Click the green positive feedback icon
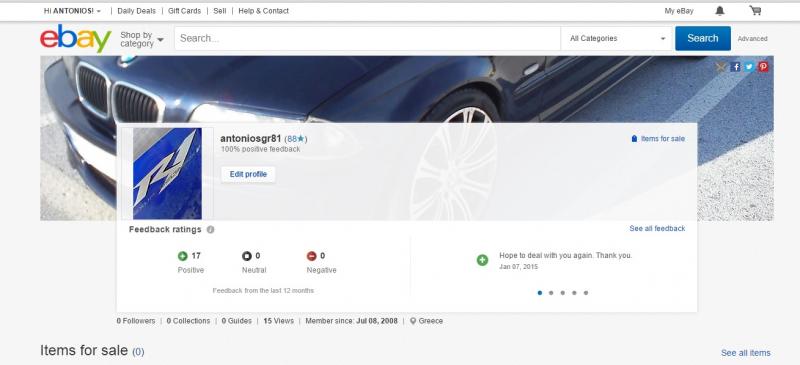Image resolution: width=800 pixels, height=365 pixels. click(183, 256)
